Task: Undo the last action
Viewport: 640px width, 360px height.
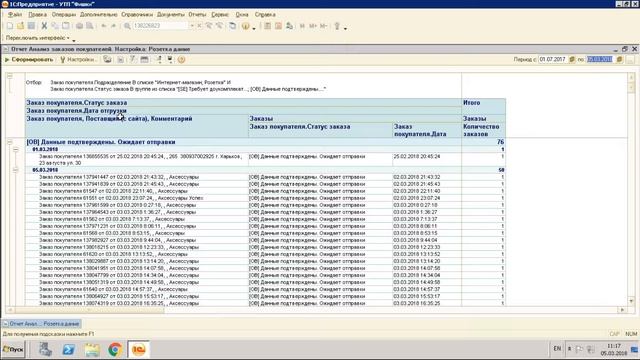Action: (104, 26)
